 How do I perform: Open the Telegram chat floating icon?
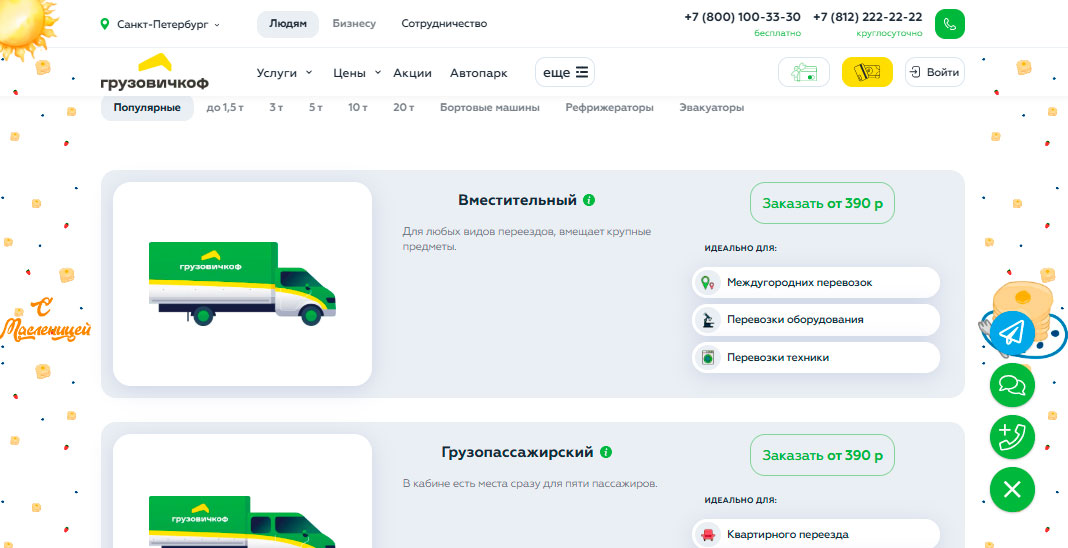tap(1011, 332)
